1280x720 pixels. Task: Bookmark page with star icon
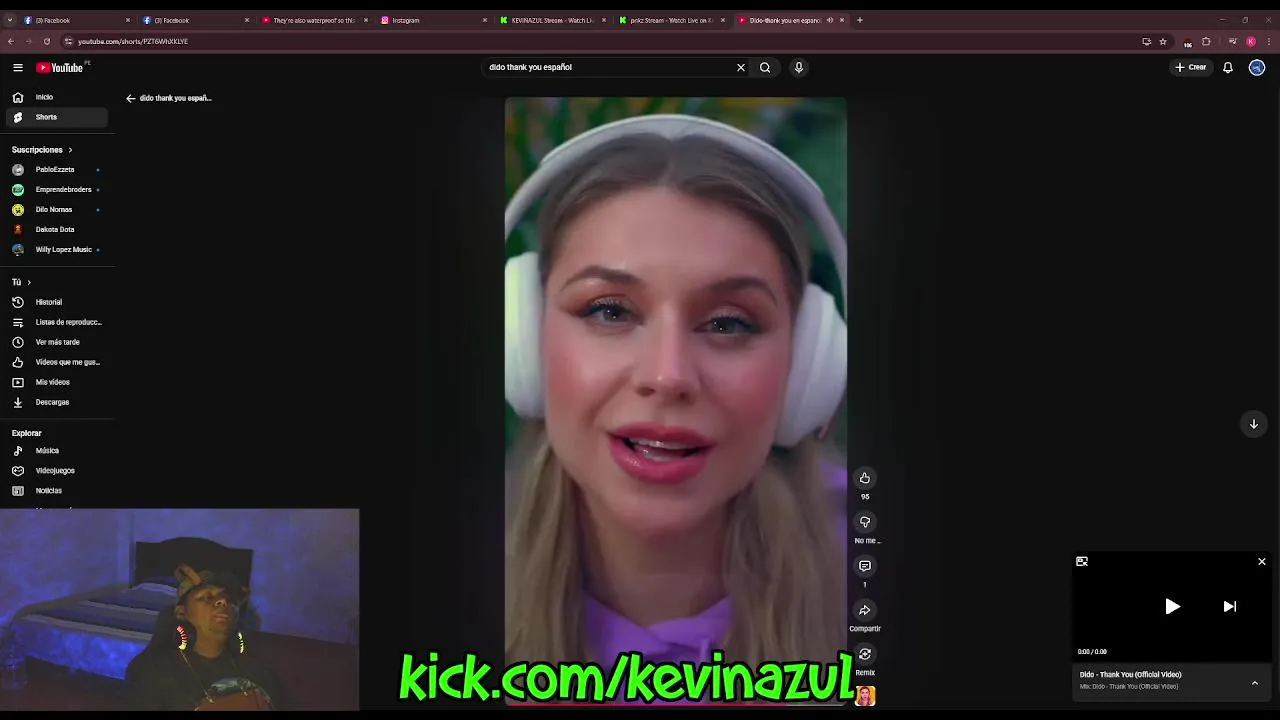[x=1163, y=41]
